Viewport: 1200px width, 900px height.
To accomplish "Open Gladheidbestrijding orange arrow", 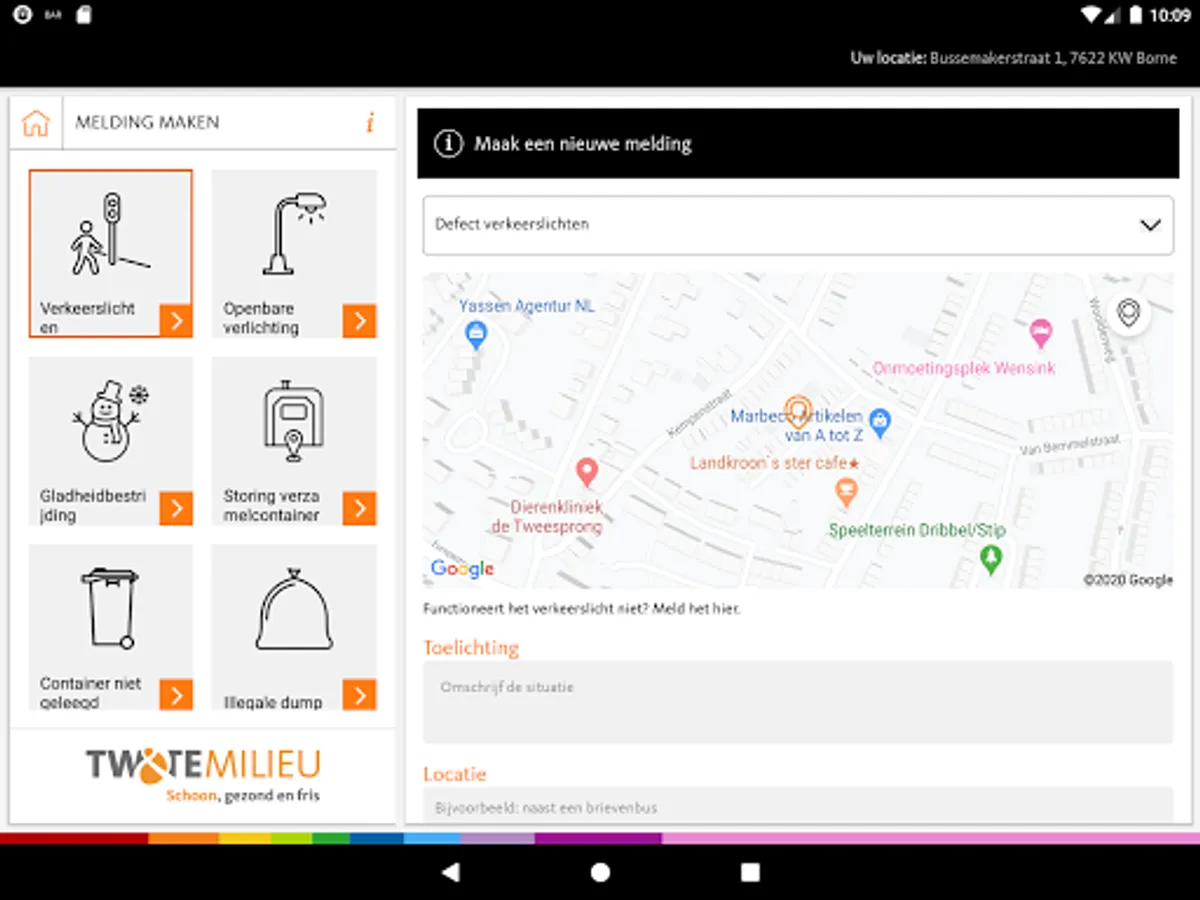I will (176, 508).
